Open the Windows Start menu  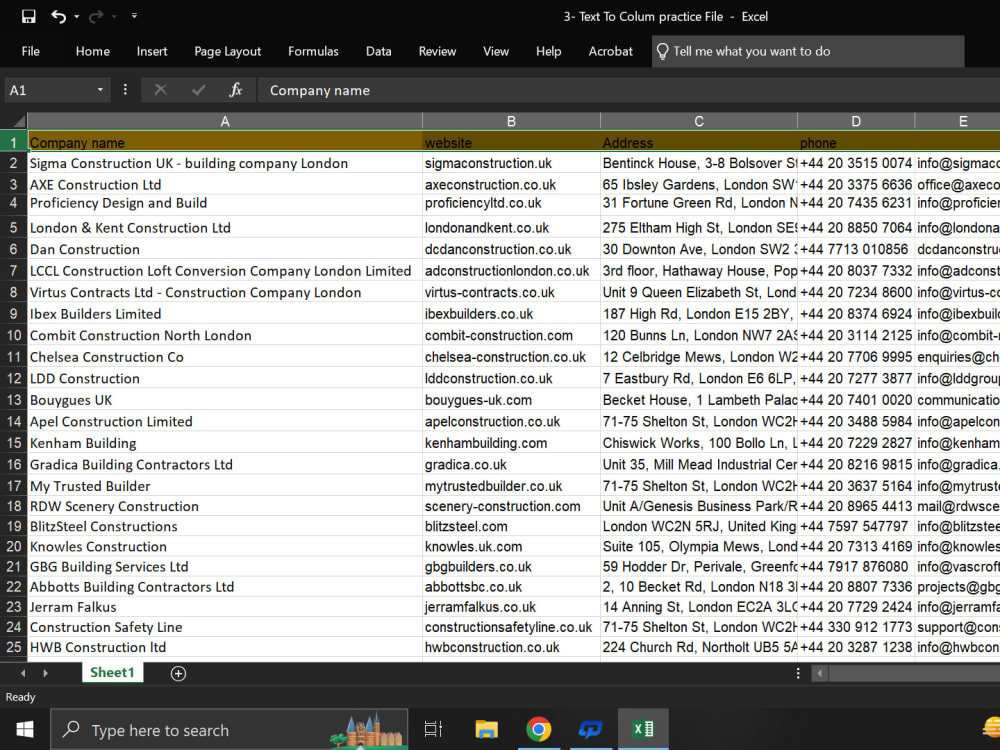[25, 729]
